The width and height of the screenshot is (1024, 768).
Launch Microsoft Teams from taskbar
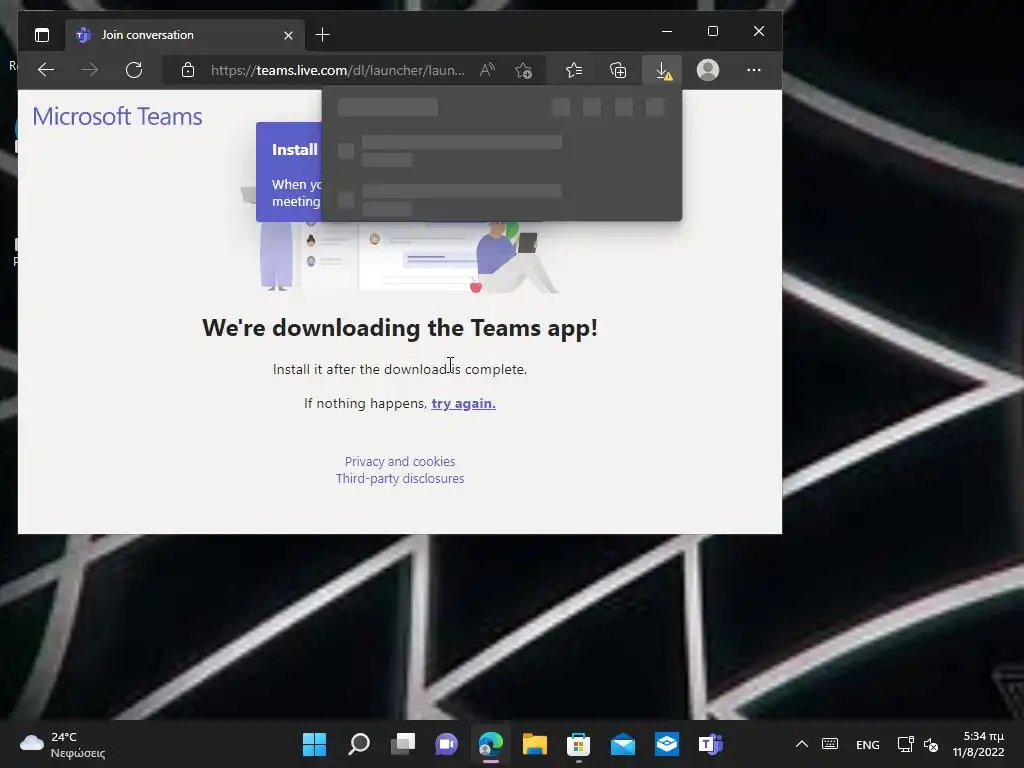coord(711,744)
